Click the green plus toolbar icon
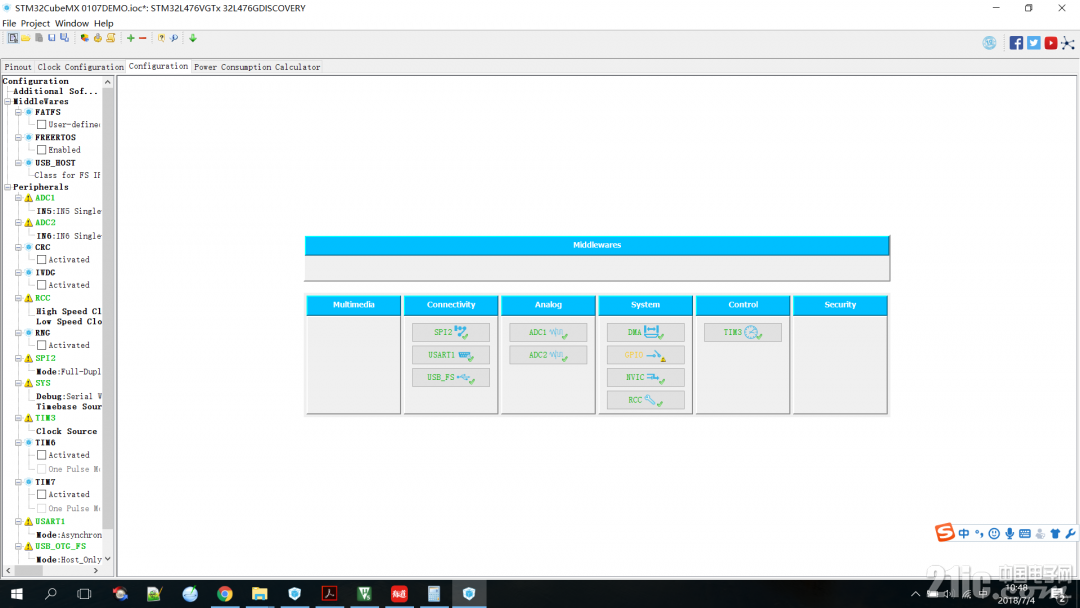This screenshot has width=1080, height=608. (x=130, y=39)
